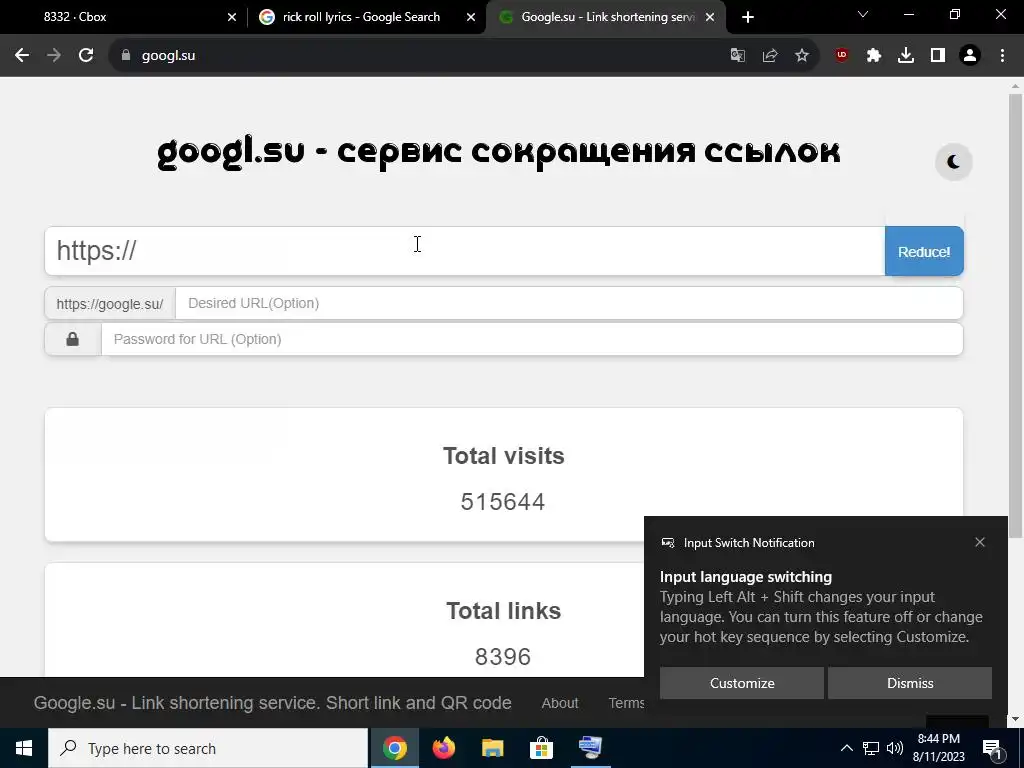Image resolution: width=1024 pixels, height=768 pixels.
Task: Open Chrome's three-dot menu
Action: pyautogui.click(x=1002, y=56)
